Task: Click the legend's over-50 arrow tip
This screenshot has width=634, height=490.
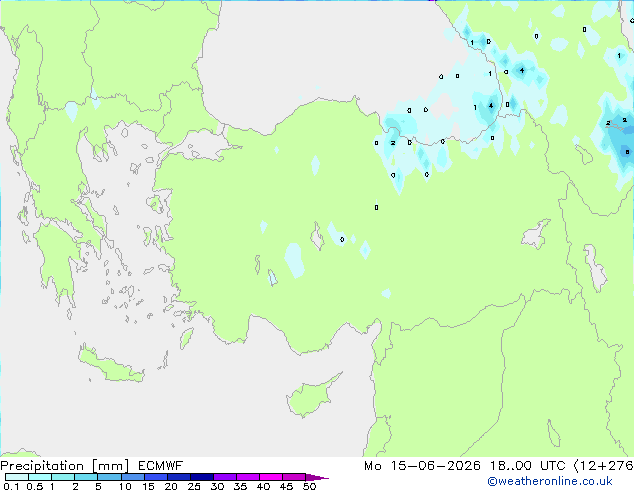Action: click(317, 477)
